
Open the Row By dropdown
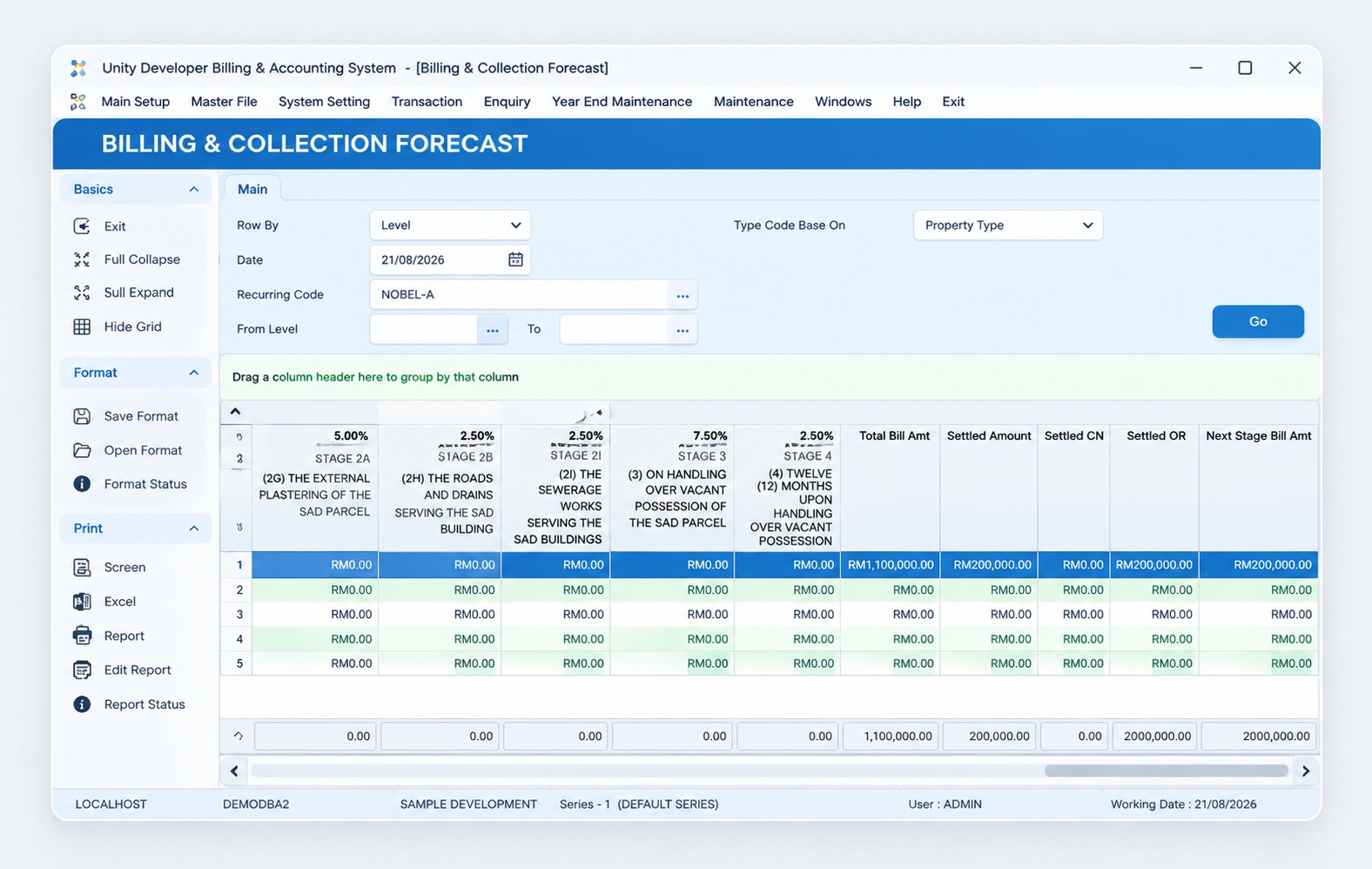[x=450, y=226]
